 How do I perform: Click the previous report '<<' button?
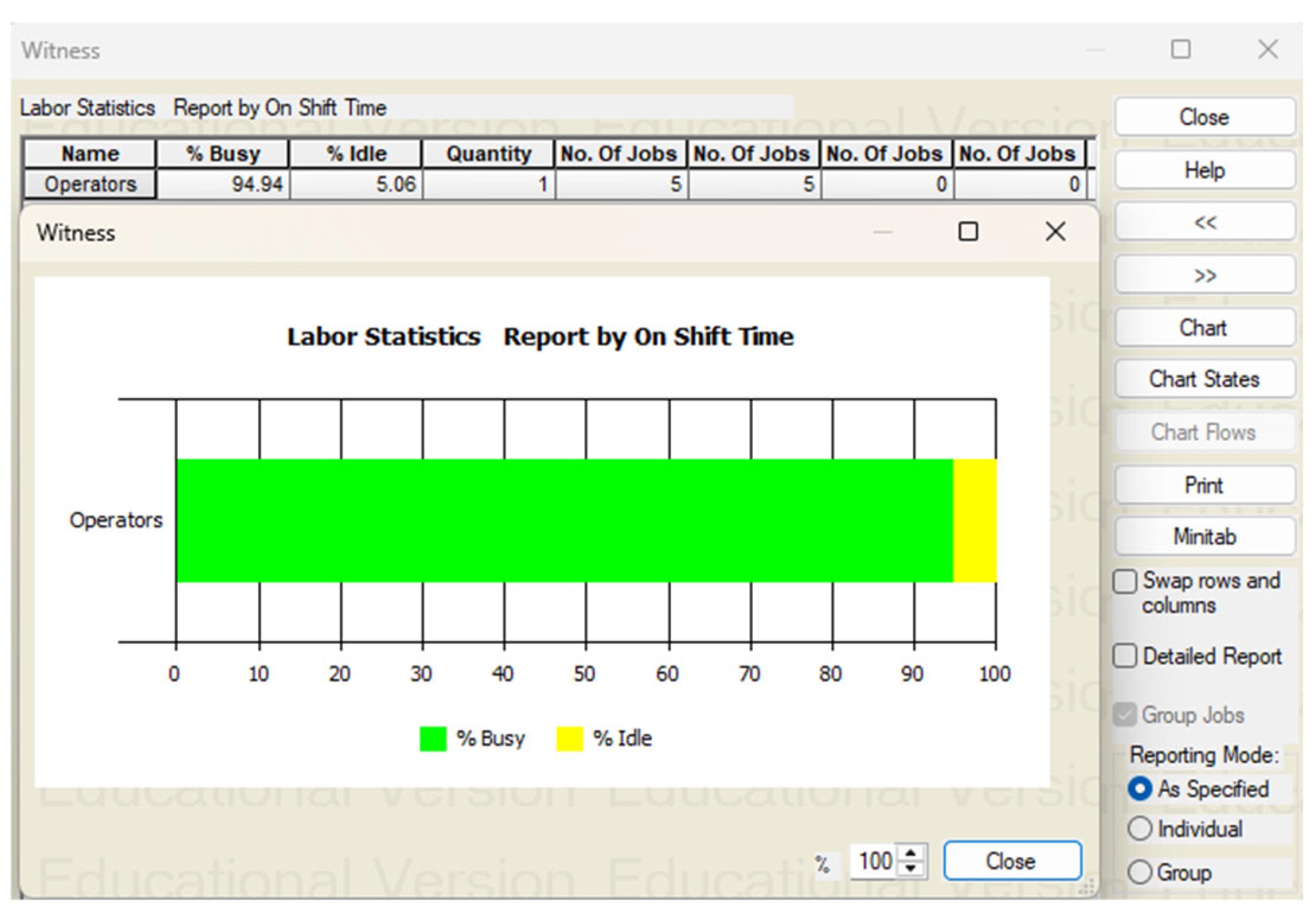click(x=1204, y=222)
